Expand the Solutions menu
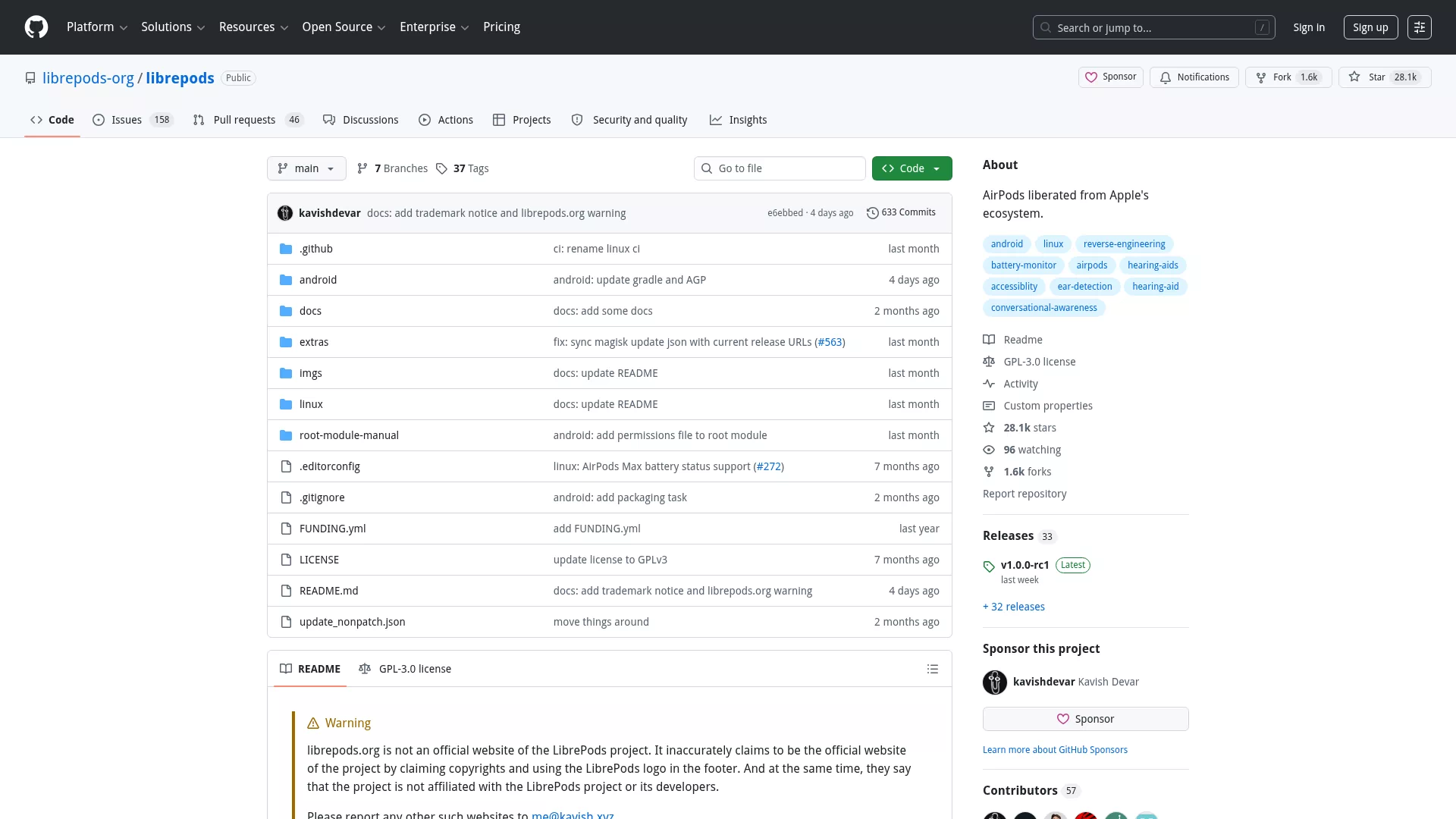1456x819 pixels. [173, 27]
